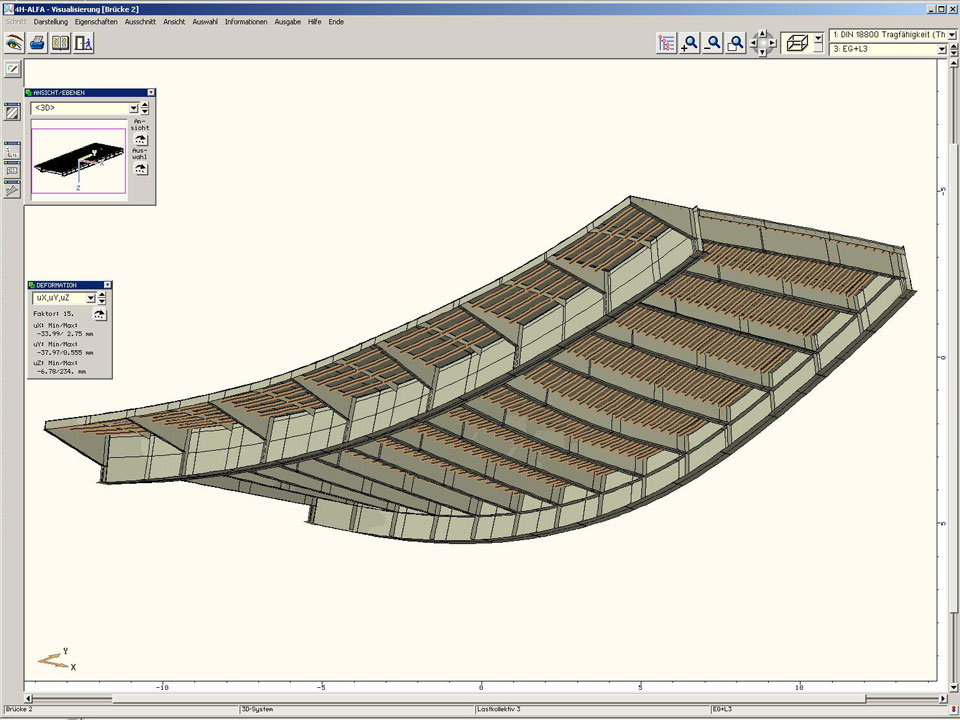The height and width of the screenshot is (720, 960).
Task: Click the eye view icon in toolbar
Action: [x=14, y=43]
